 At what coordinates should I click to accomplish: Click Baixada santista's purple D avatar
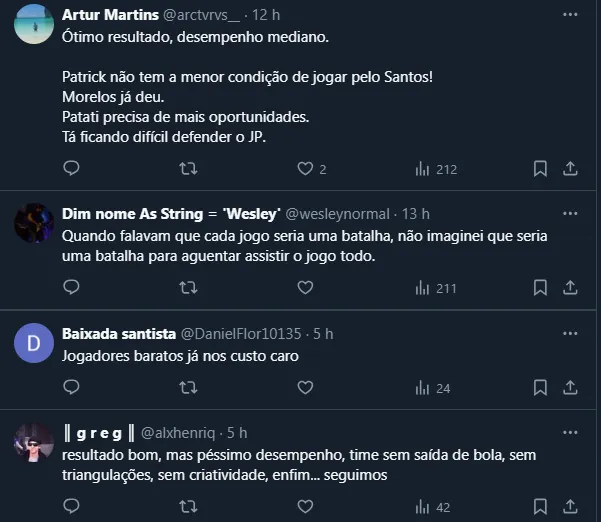[34, 343]
